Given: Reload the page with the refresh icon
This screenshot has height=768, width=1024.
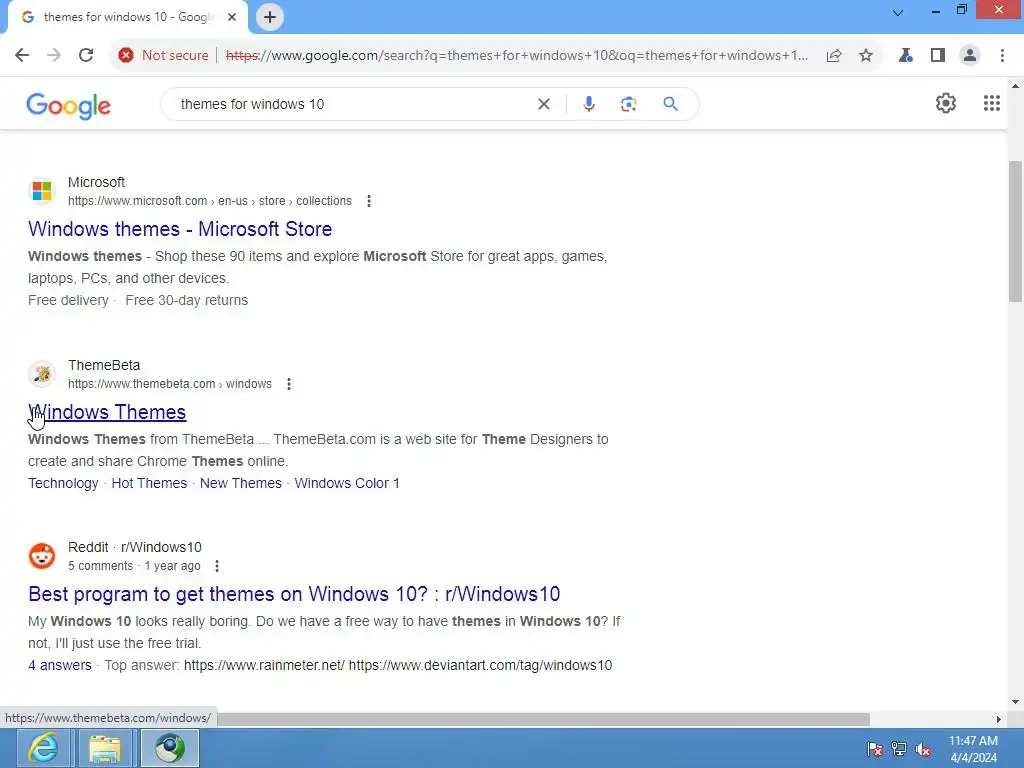Looking at the screenshot, I should coord(86,56).
